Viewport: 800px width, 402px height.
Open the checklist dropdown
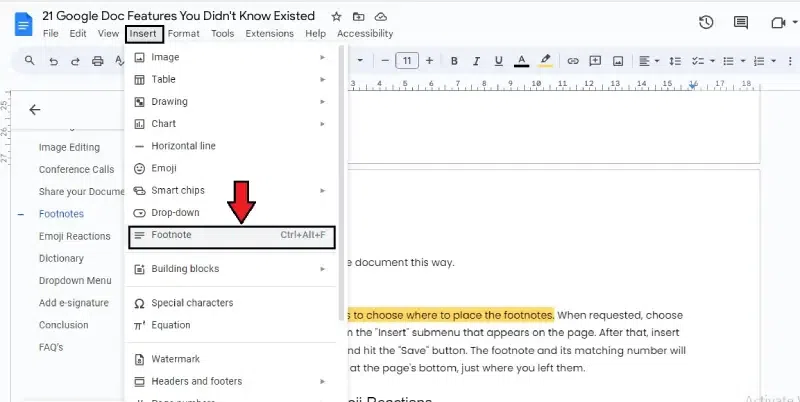(703, 61)
